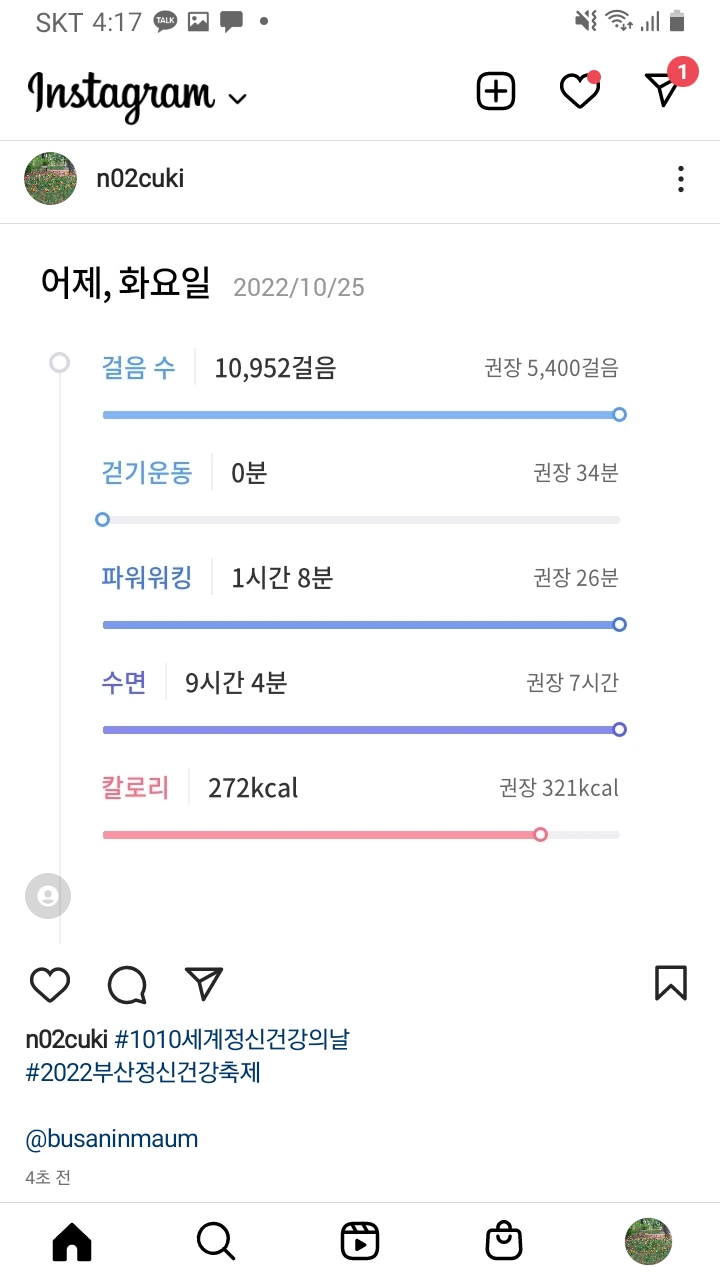The image size is (720, 1280).
Task: Tap the tagged people icon on photo
Action: click(x=48, y=896)
